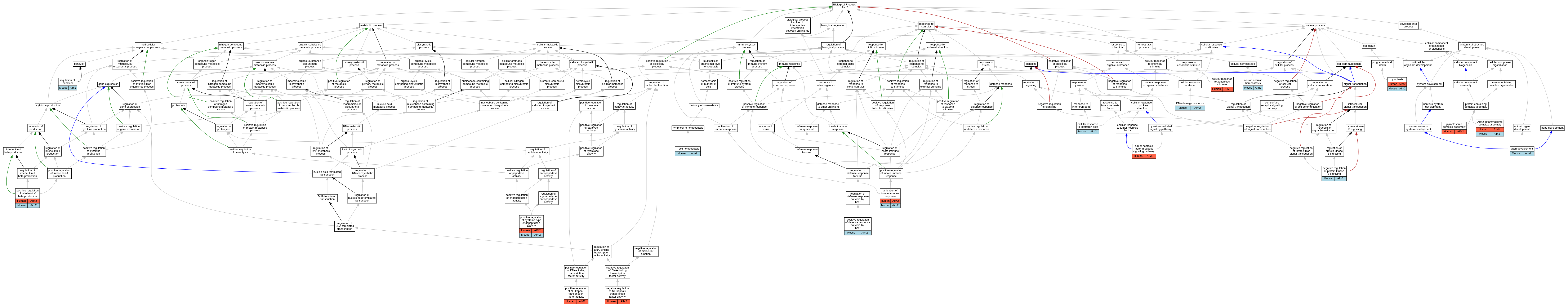Viewport: 1568px width, 306px height.
Task: Select the 'multicellular organismal process' node
Action: coord(148,46)
